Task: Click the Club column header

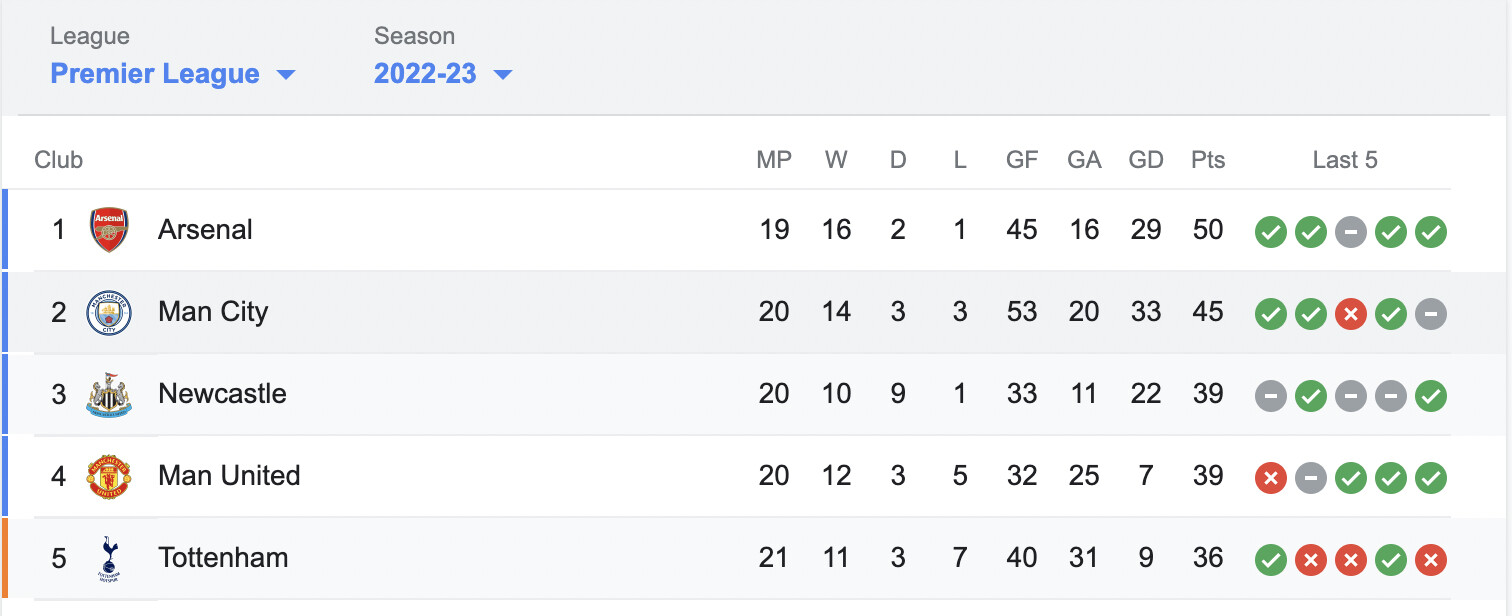Action: [59, 160]
